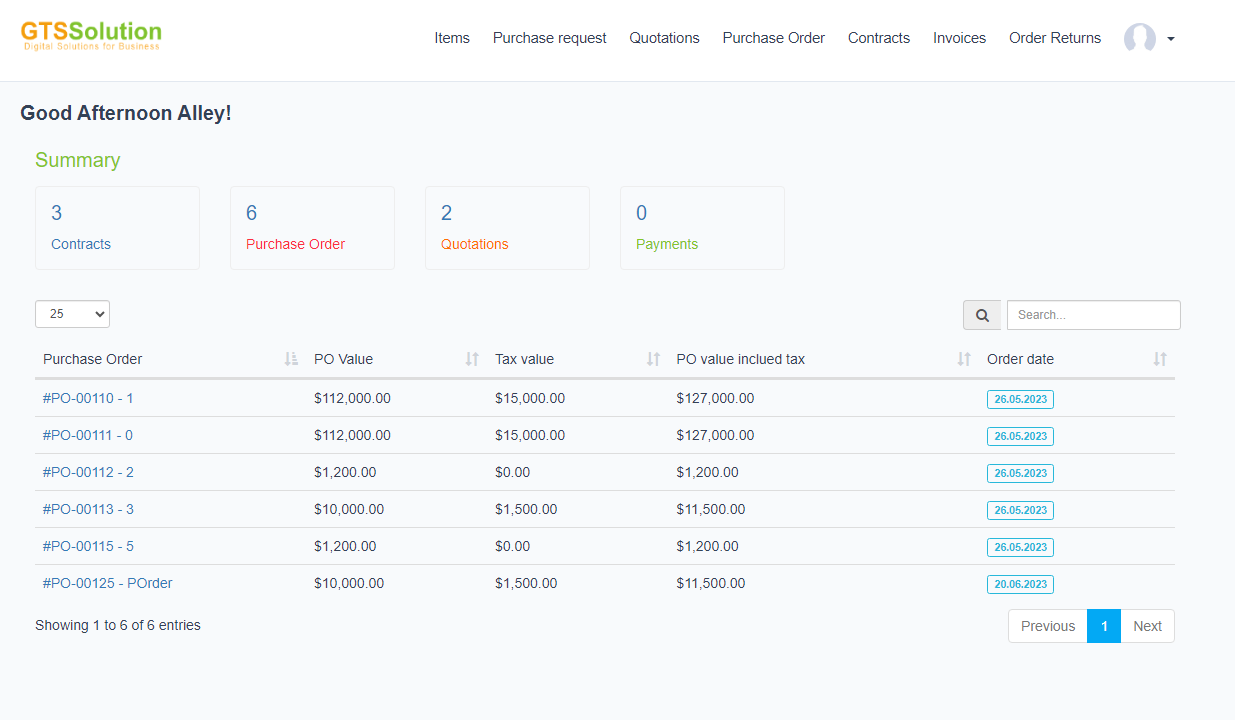This screenshot has width=1235, height=720.
Task: Select the Contracts summary card
Action: 117,228
